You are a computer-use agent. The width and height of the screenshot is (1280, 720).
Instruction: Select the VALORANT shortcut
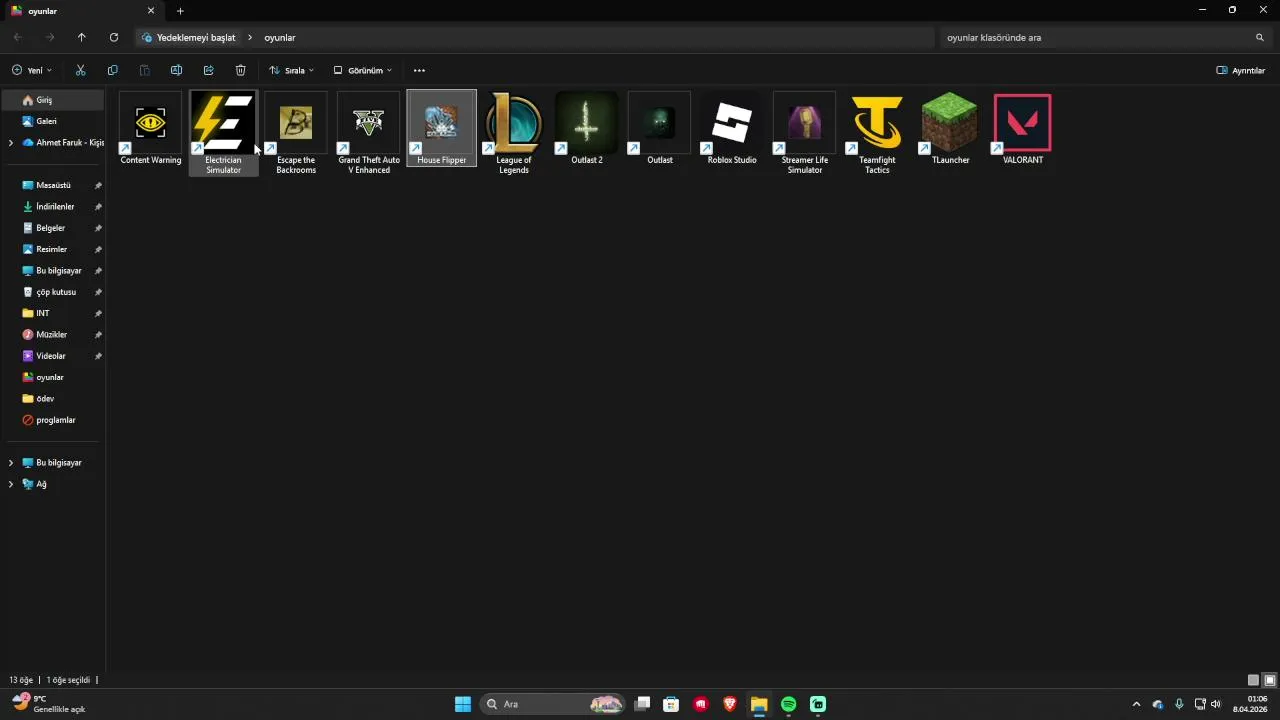pos(1023,130)
